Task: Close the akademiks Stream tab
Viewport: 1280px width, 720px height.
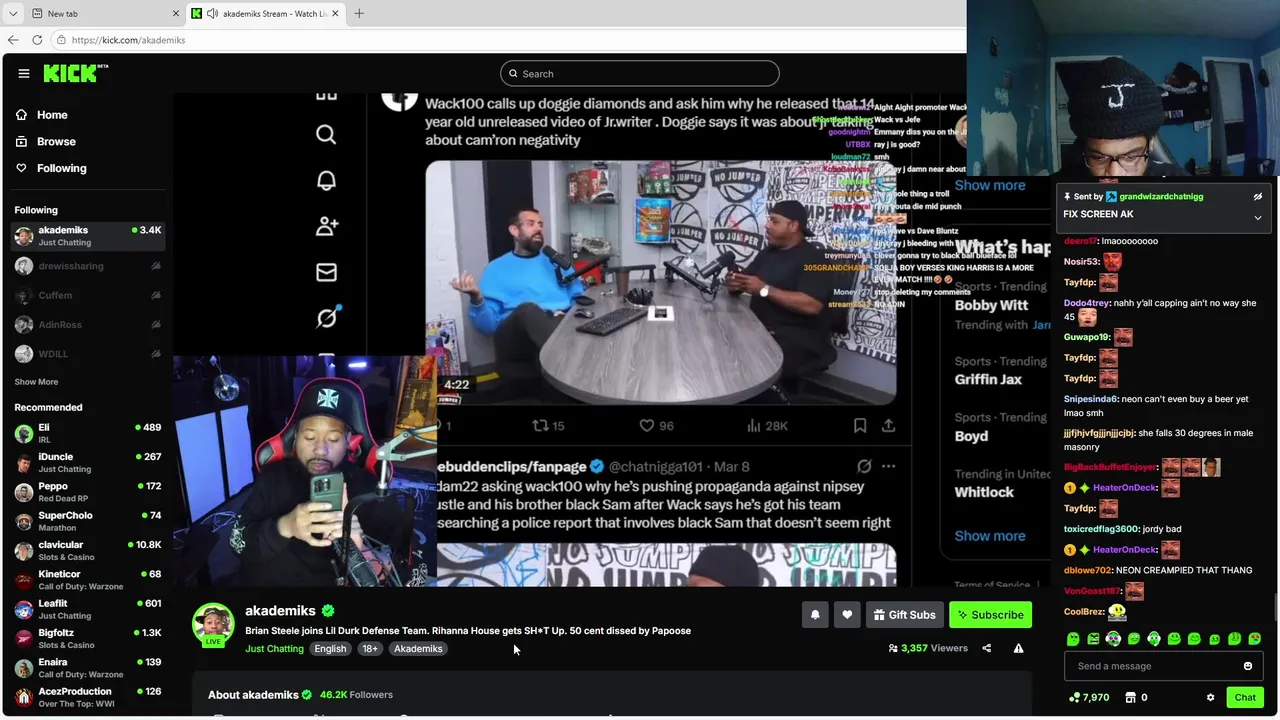Action: coord(335,13)
